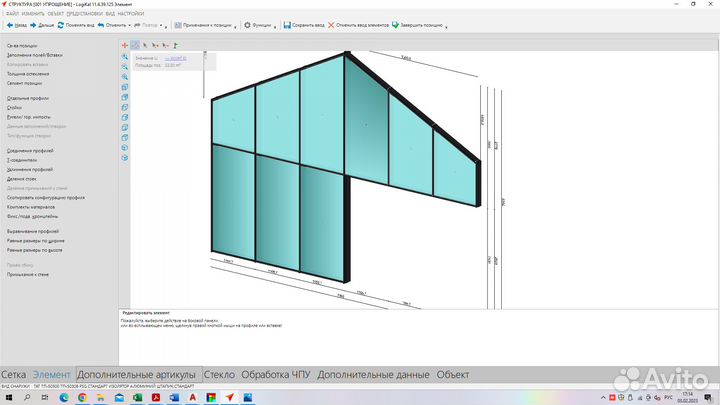Select 'Толщина остекления' in side panel

tap(29, 73)
